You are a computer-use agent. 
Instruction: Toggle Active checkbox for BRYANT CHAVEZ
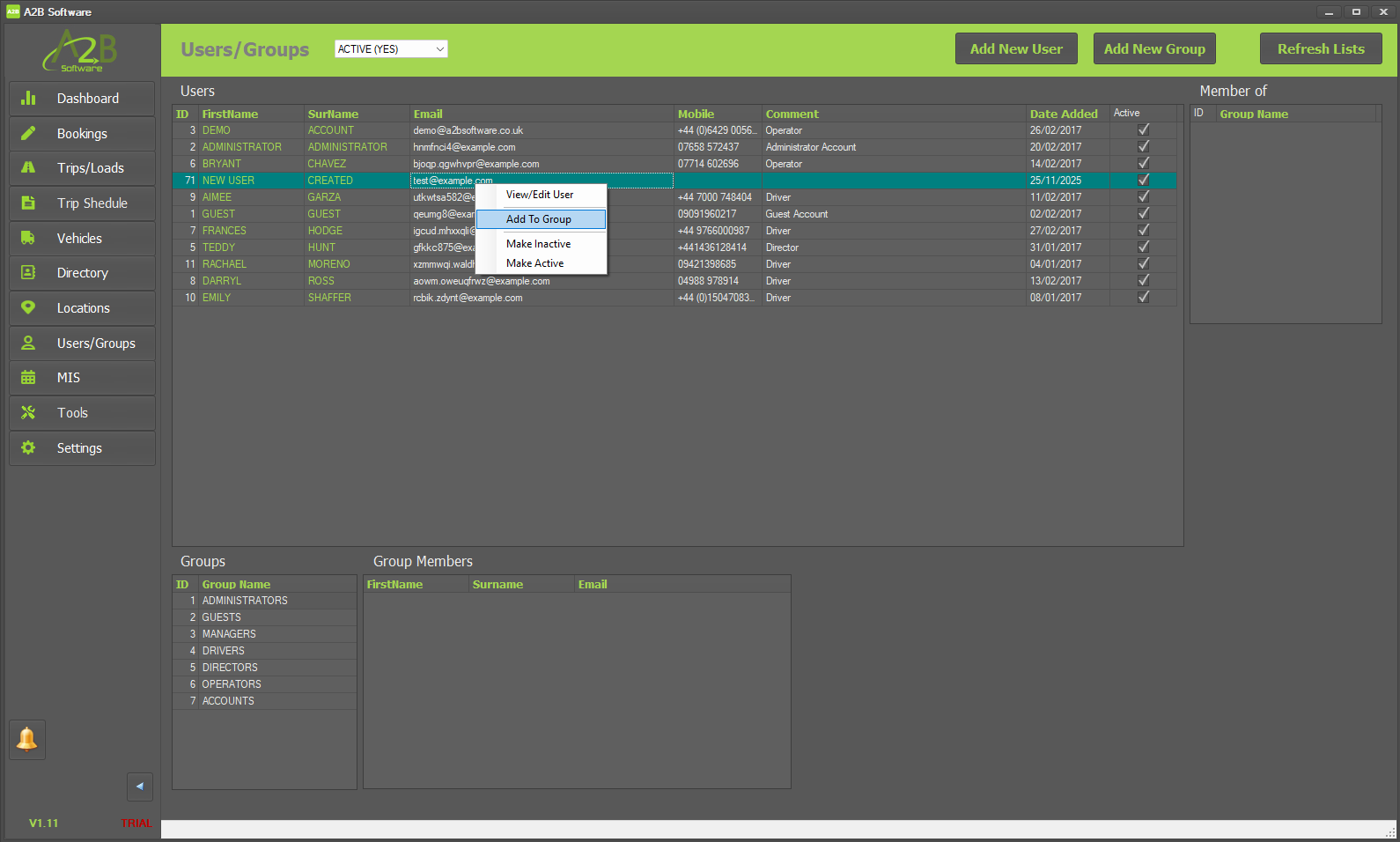1143,163
